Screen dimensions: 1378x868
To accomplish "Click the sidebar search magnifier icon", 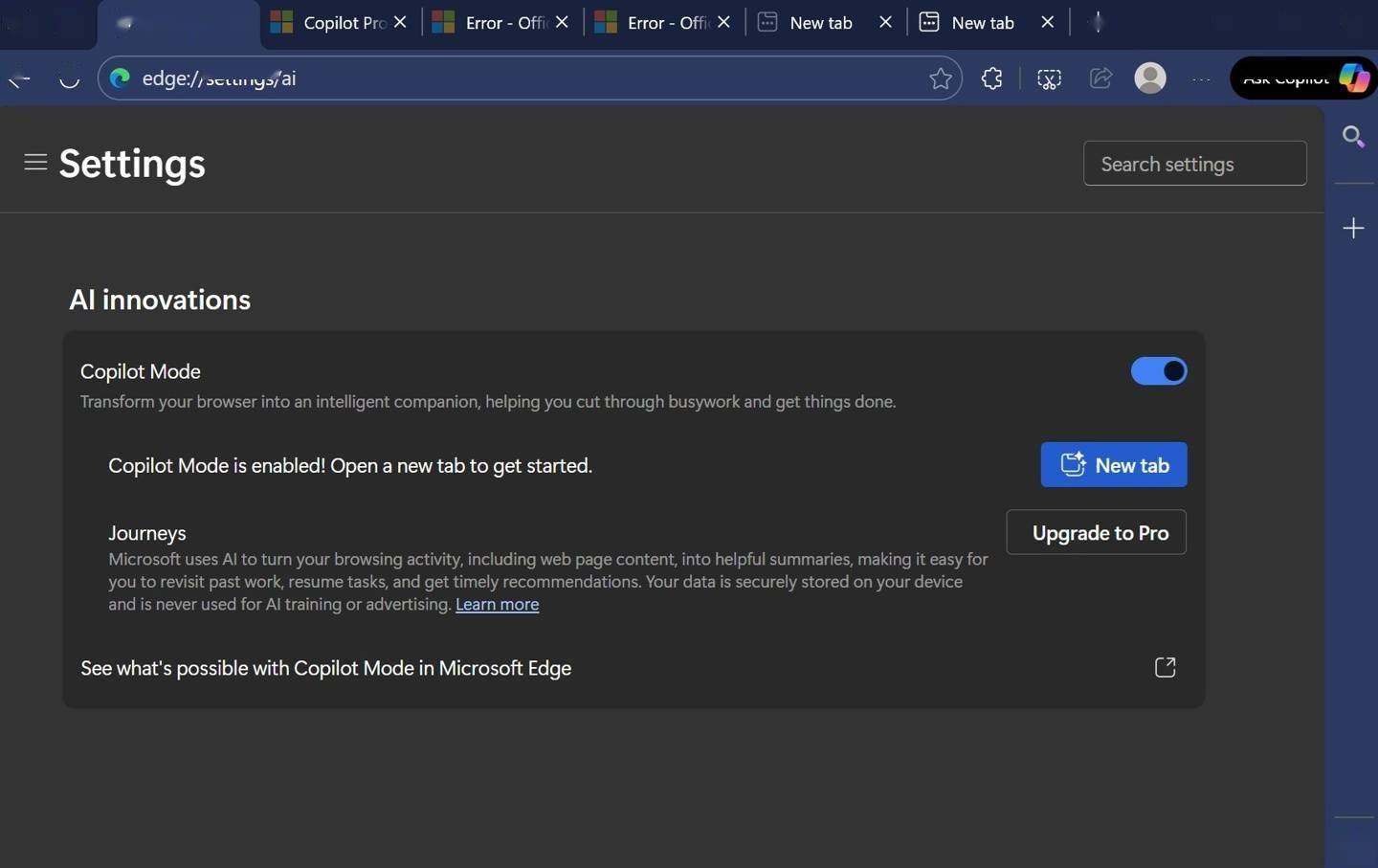I will (1353, 137).
